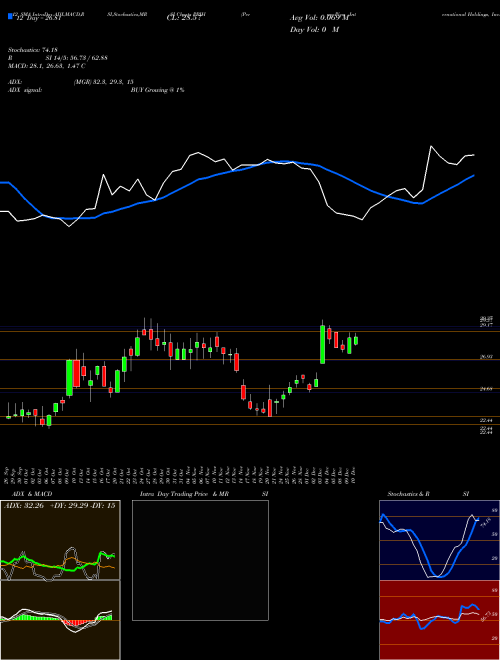Viewport: 500px width, 660px height.
Task: Click the blue stochastics mini chart panel
Action: [x=439, y=540]
